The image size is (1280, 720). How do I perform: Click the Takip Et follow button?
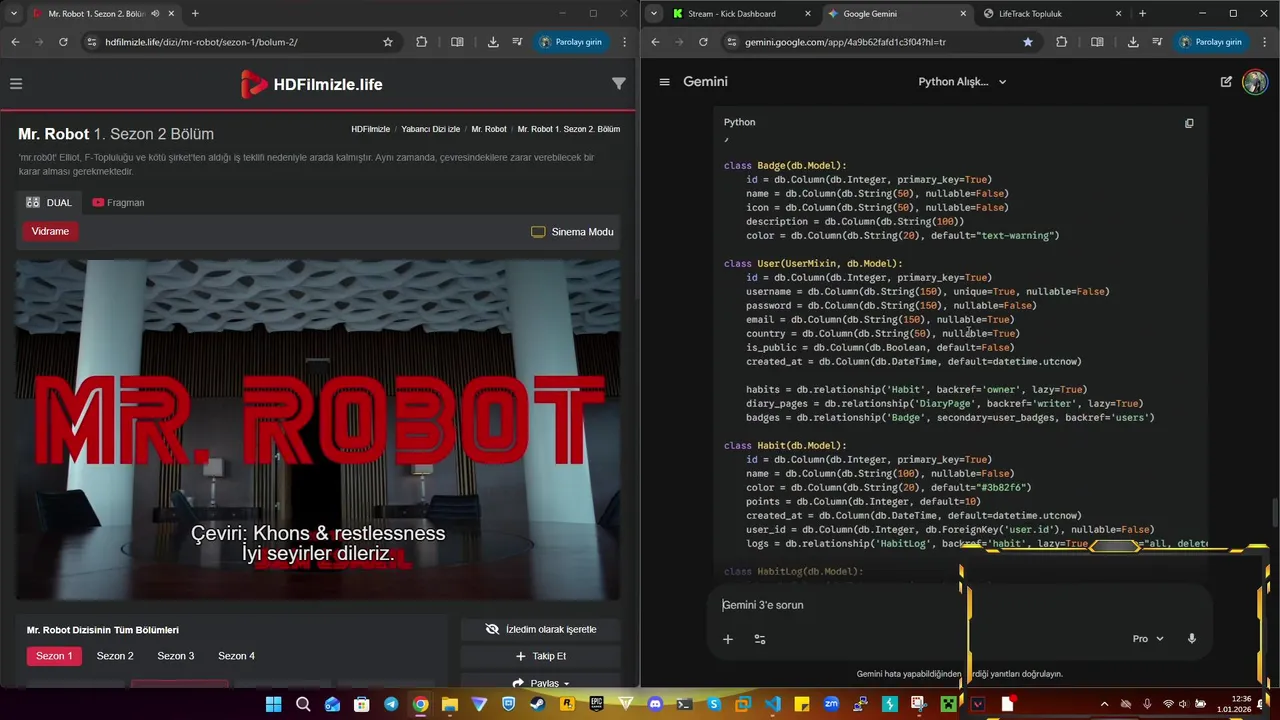pos(541,656)
